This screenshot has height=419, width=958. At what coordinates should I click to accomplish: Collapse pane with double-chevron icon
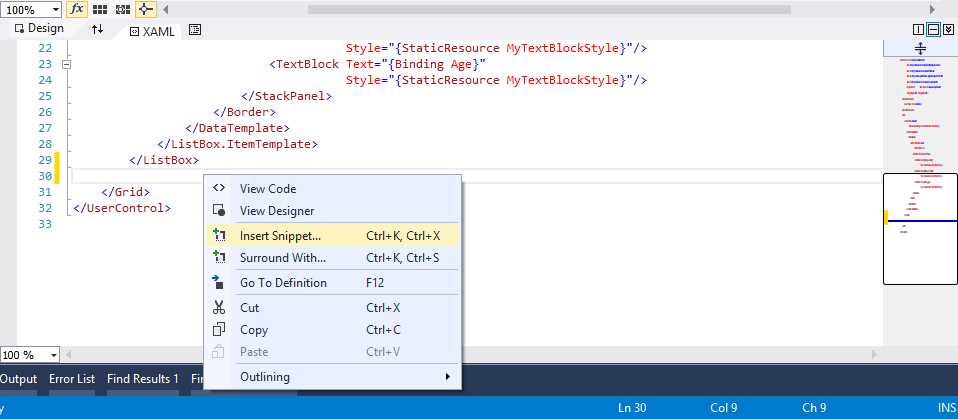coord(948,29)
